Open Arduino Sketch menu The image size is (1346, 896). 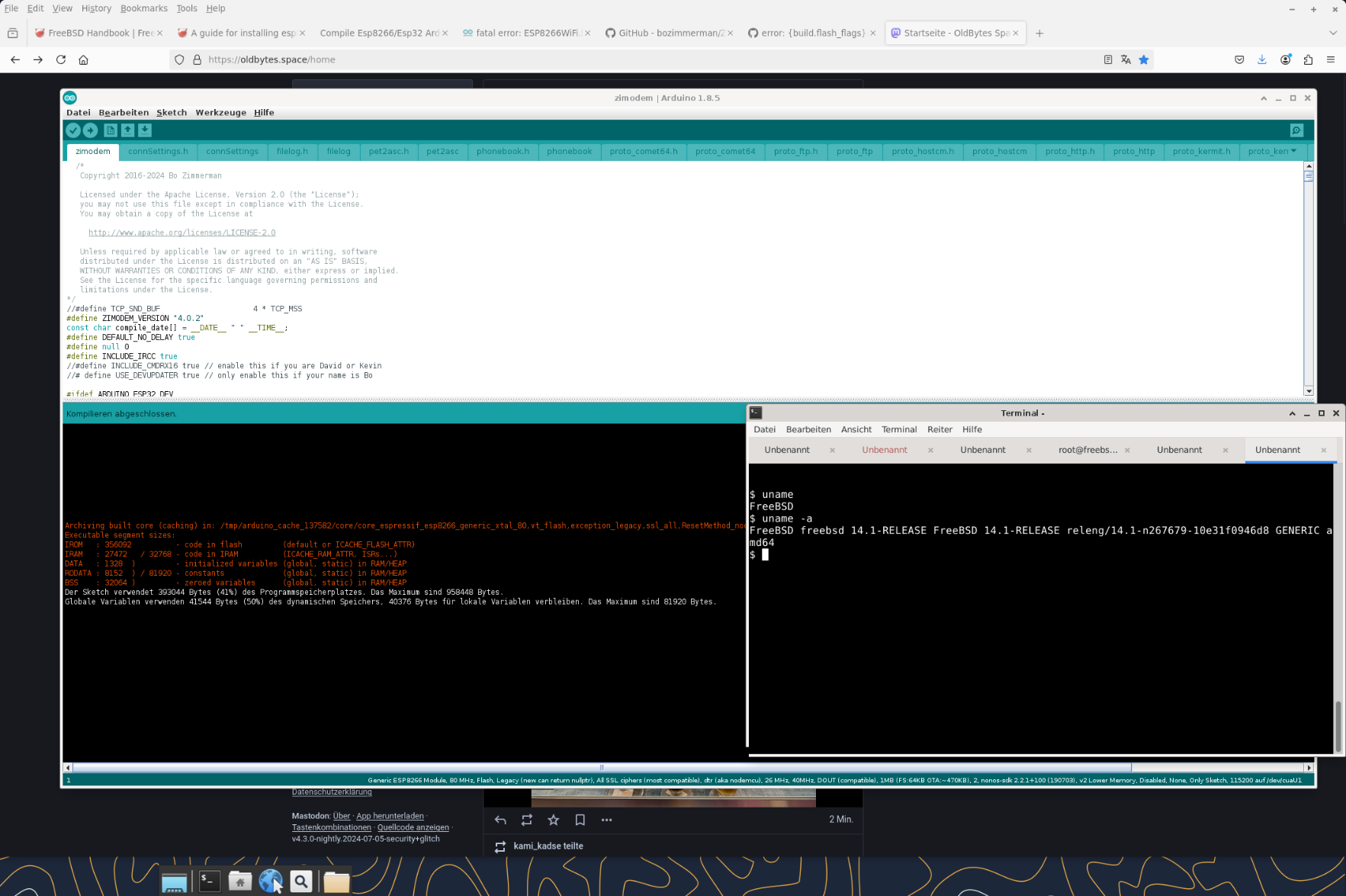(x=172, y=112)
